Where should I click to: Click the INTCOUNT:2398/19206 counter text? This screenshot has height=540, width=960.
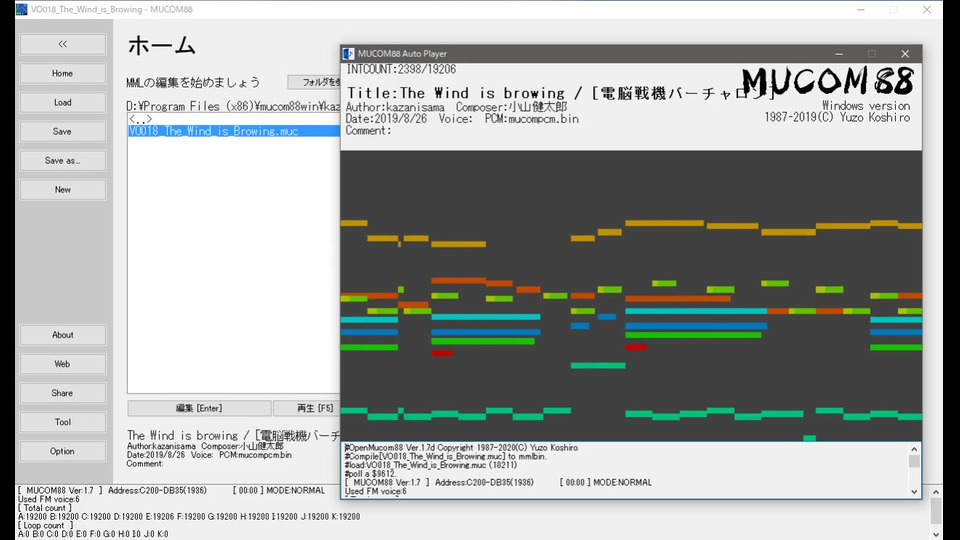pyautogui.click(x=401, y=69)
